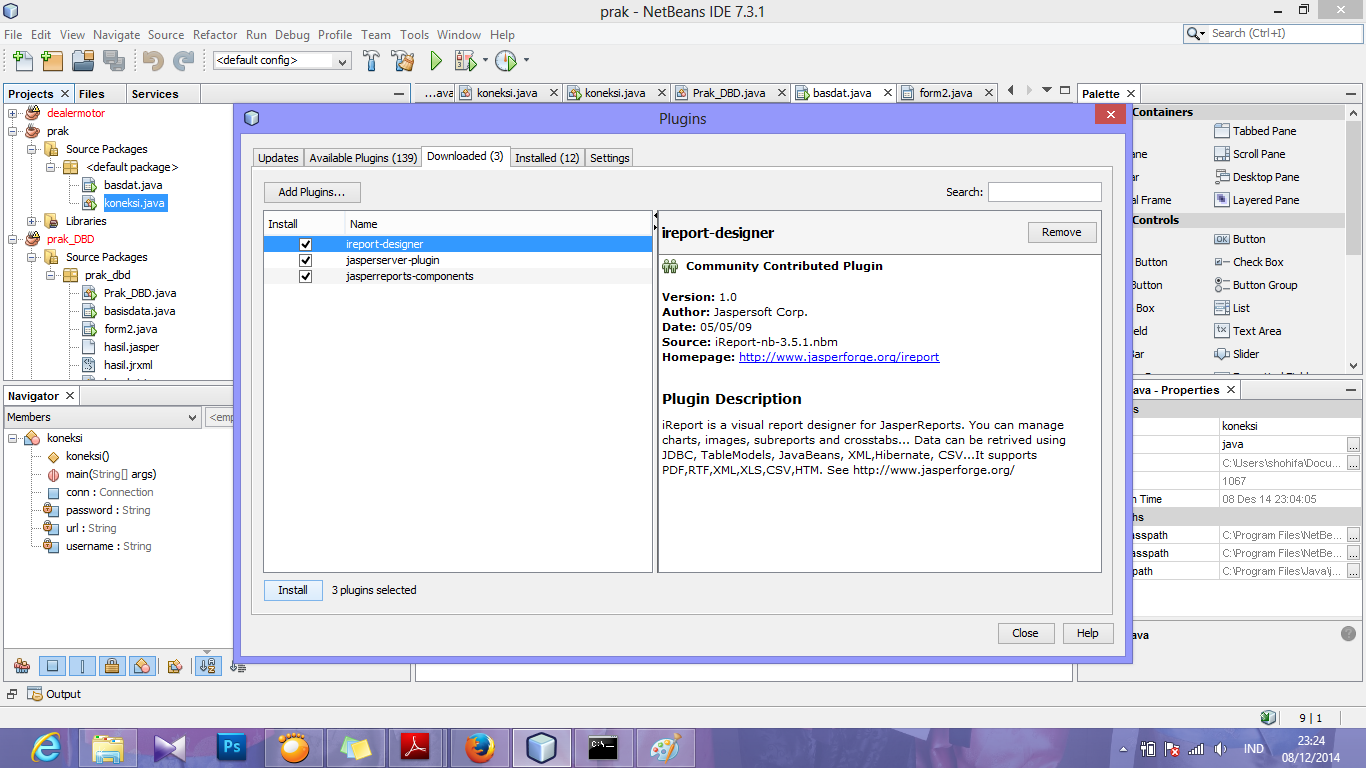Click the Undo arrow in toolbar

point(153,61)
